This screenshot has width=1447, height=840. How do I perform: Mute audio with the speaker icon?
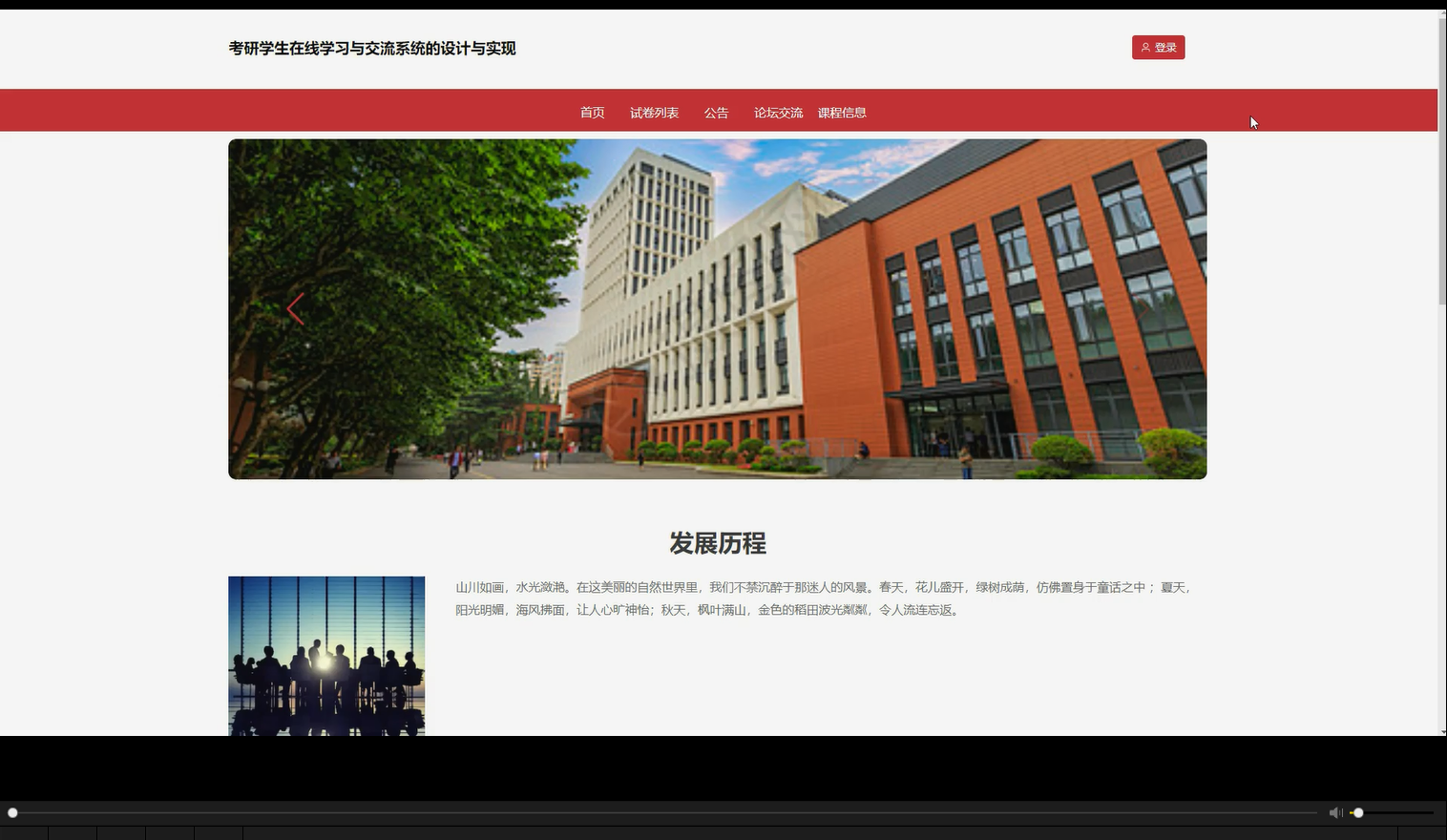pyautogui.click(x=1335, y=812)
